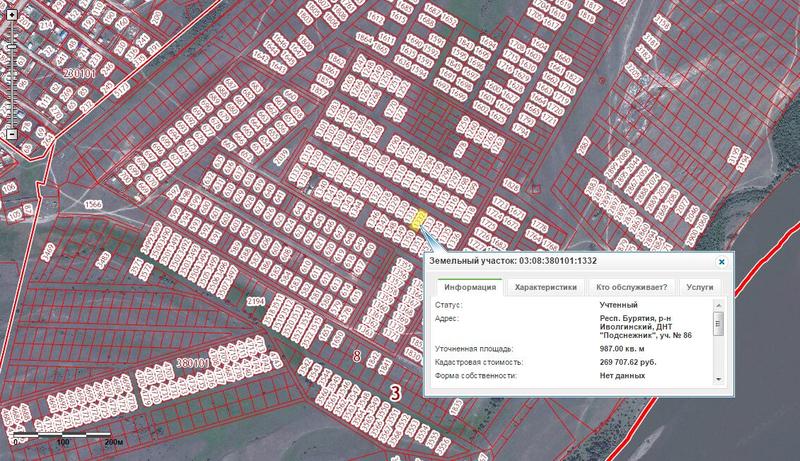Open the Кто обслуживает? tab
Viewport: 800px width, 461px height.
click(632, 287)
